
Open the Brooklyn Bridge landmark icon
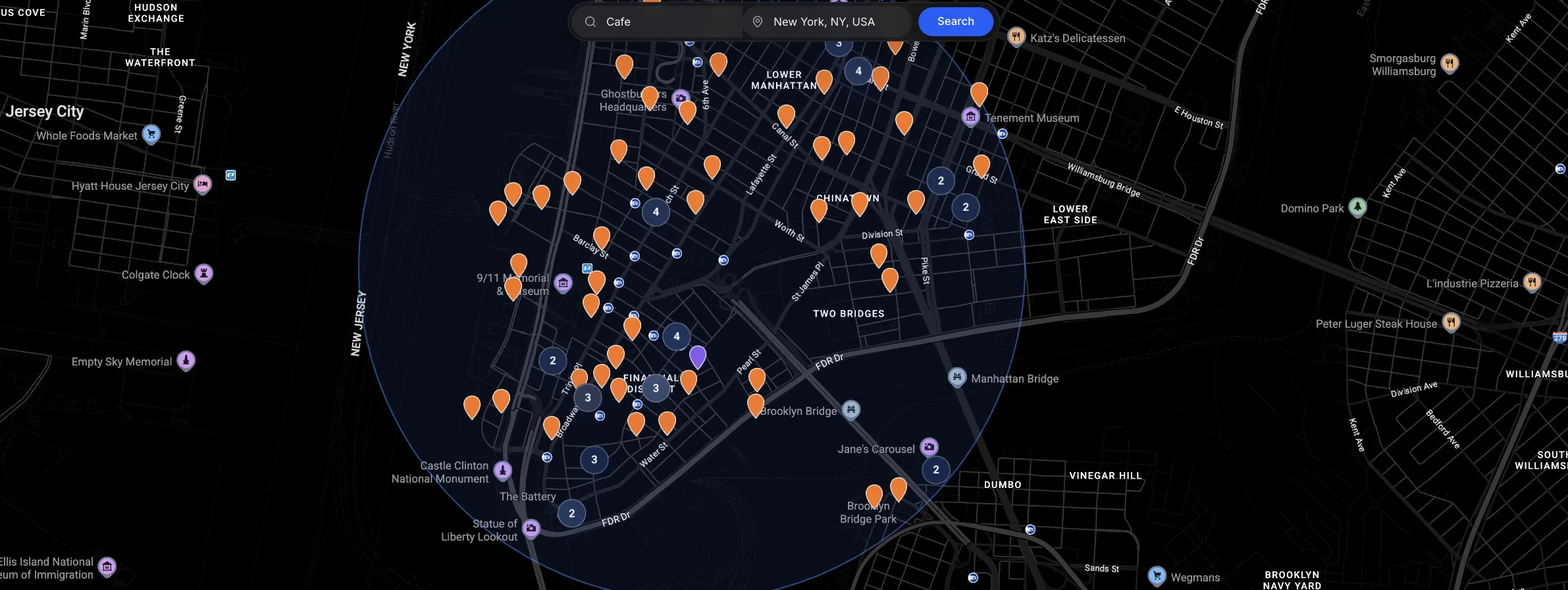[851, 410]
